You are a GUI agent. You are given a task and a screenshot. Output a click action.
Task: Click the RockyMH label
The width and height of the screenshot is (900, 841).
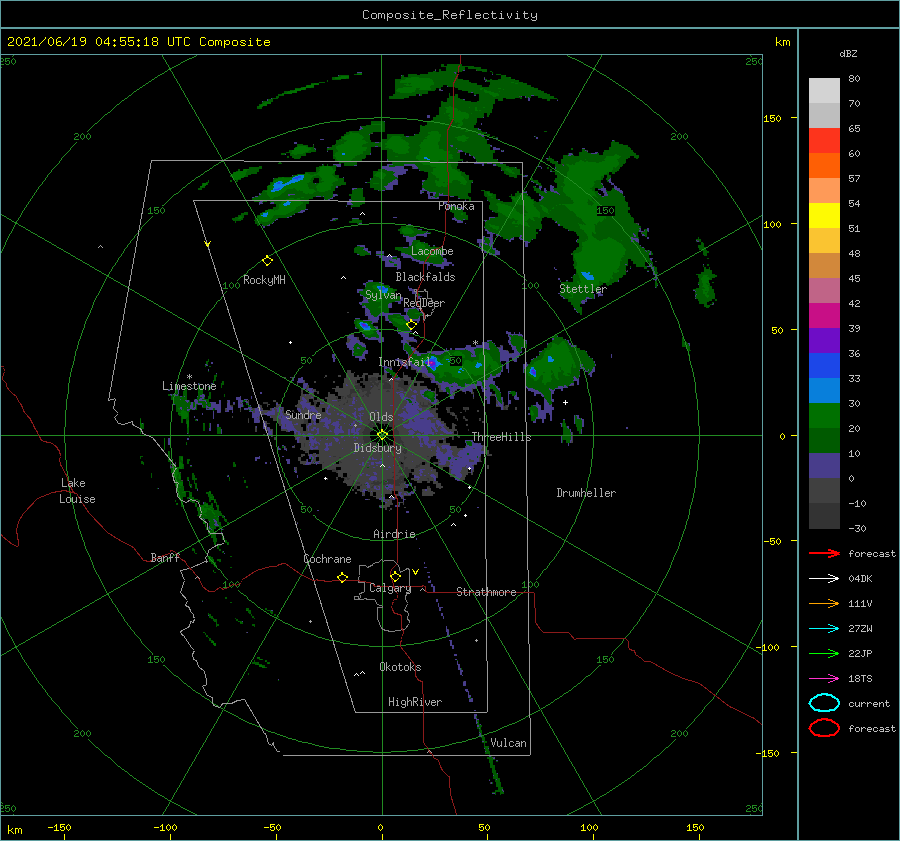264,280
